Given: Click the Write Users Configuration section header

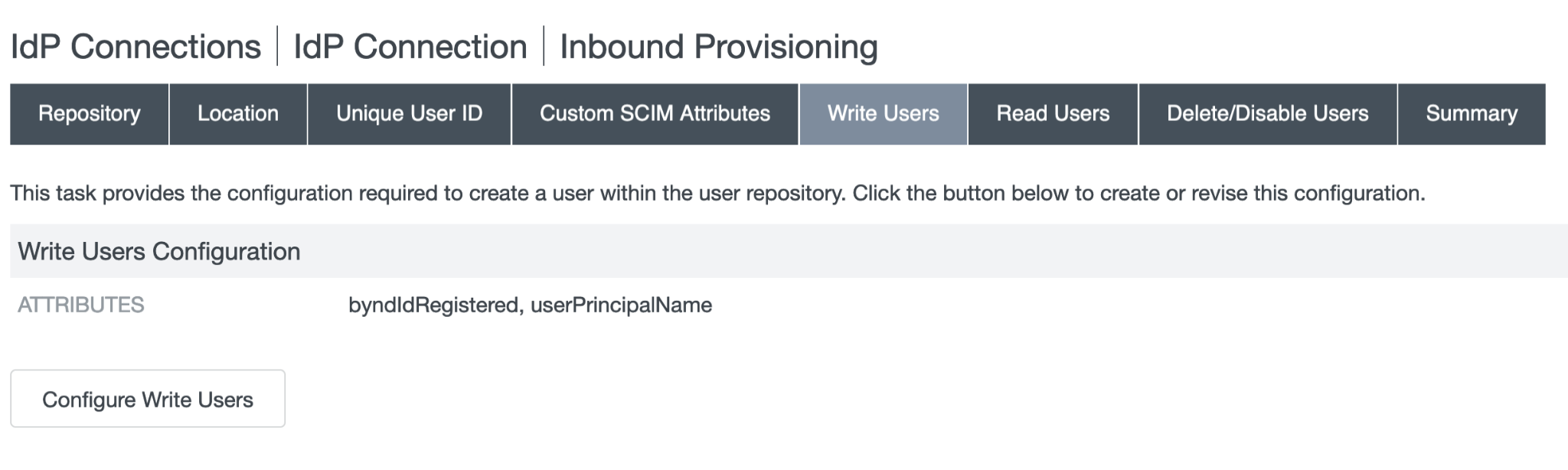Looking at the screenshot, I should (159, 252).
